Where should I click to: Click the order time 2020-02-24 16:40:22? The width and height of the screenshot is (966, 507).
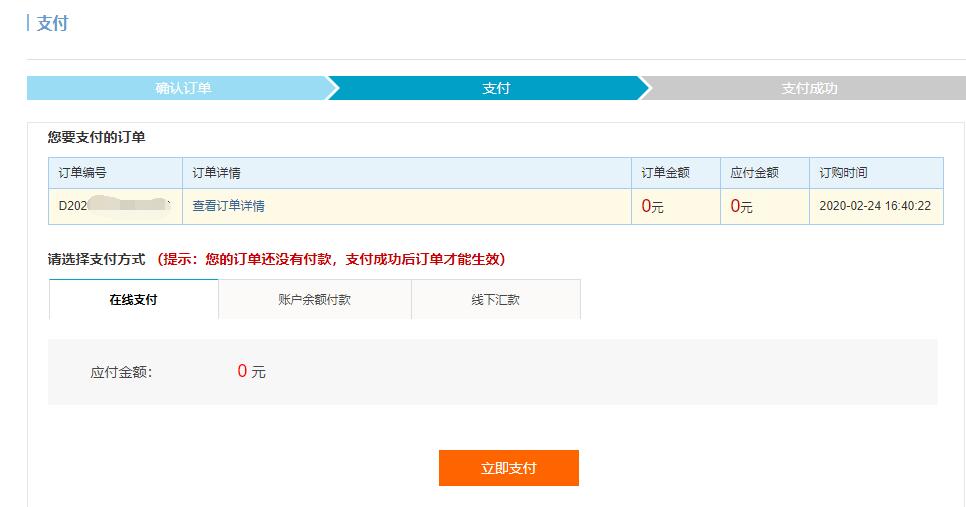874,206
